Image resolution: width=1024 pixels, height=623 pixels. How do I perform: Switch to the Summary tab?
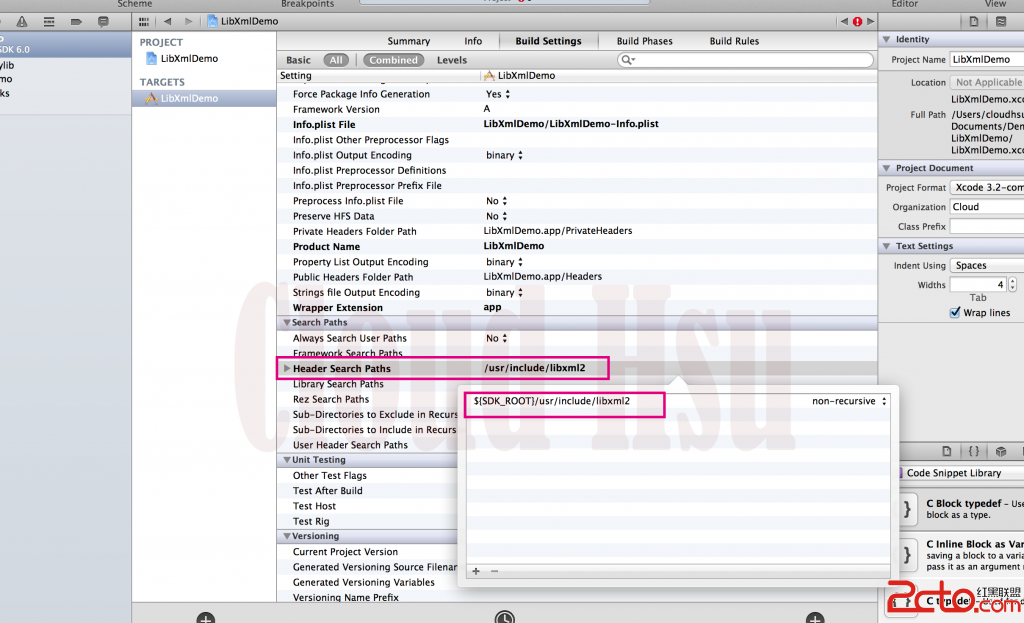409,41
